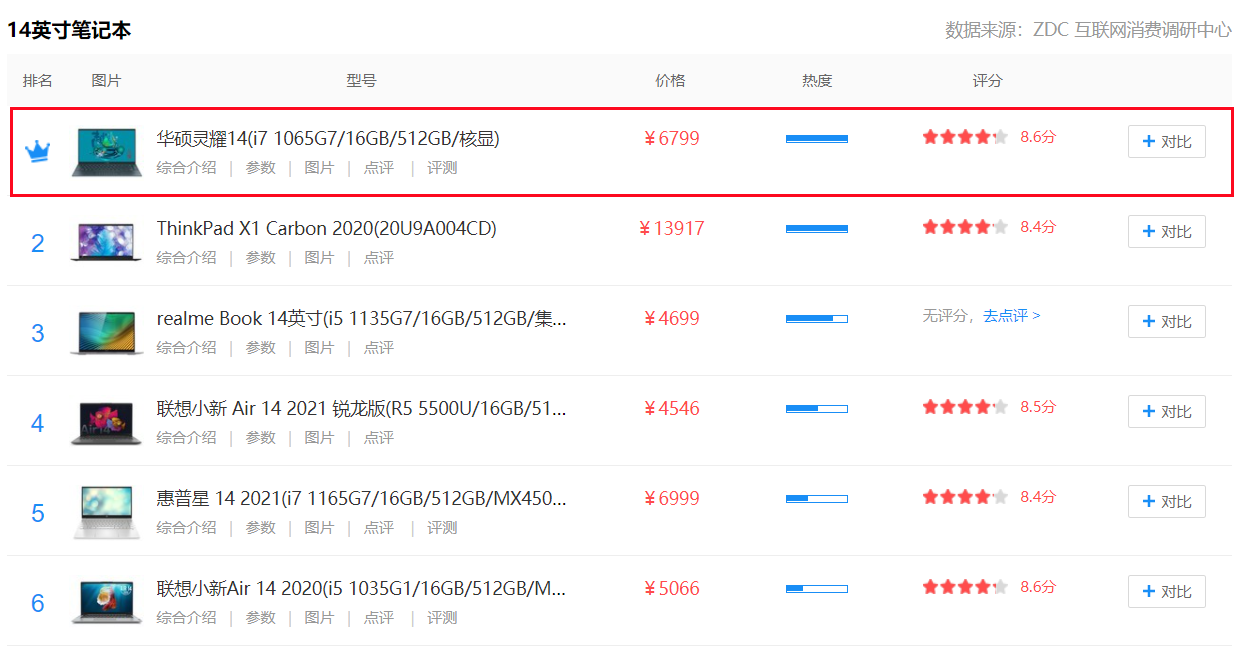Click the blue crown rank icon

(x=37, y=152)
